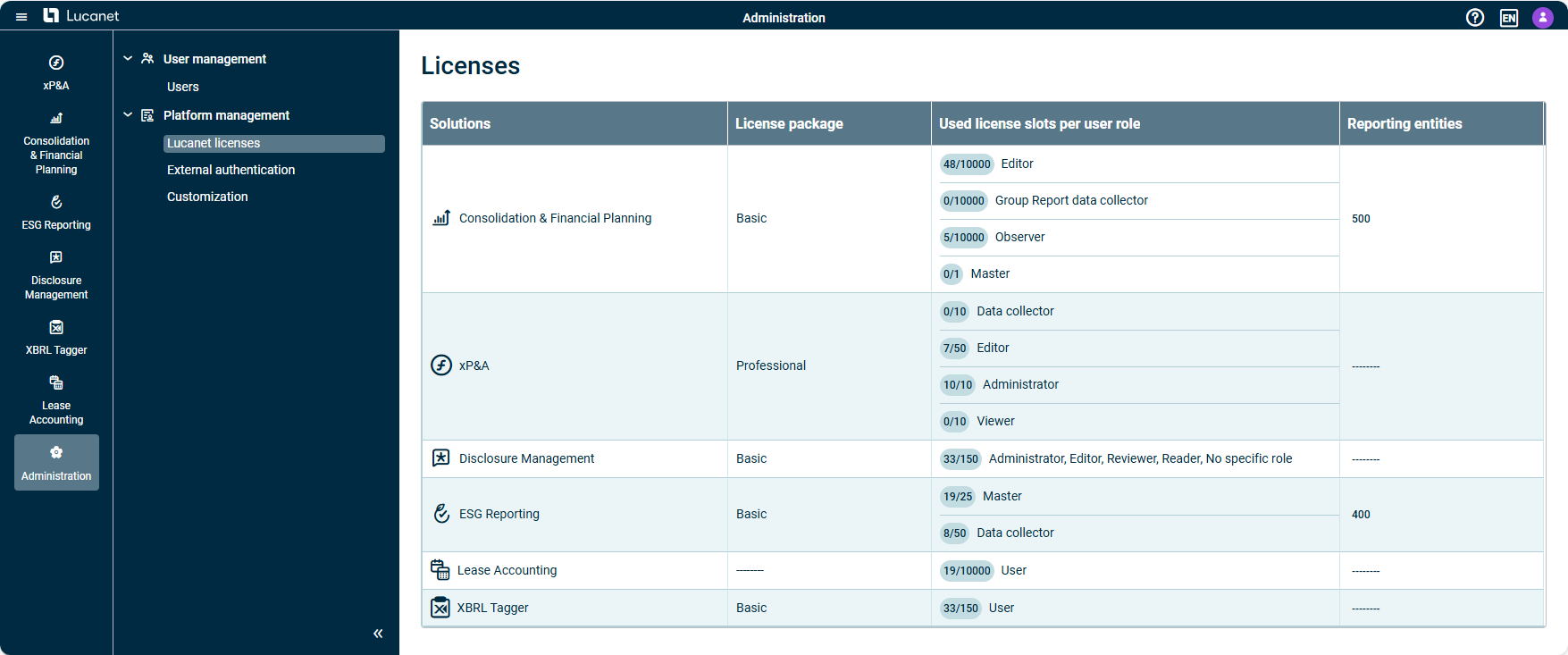Open the user profile avatar

click(1543, 17)
